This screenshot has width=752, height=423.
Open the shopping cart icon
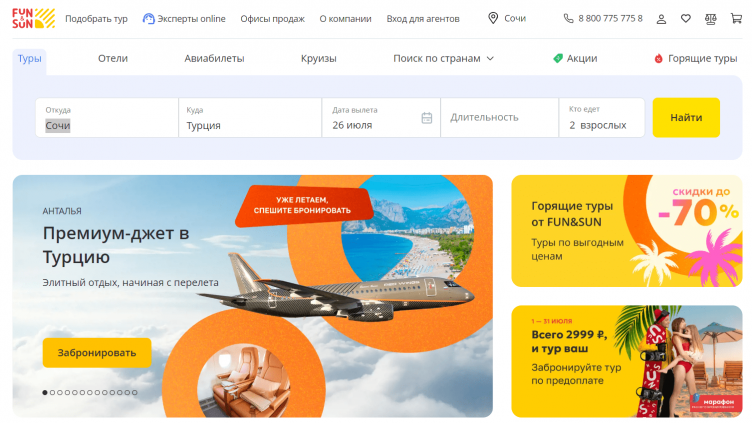(x=736, y=19)
